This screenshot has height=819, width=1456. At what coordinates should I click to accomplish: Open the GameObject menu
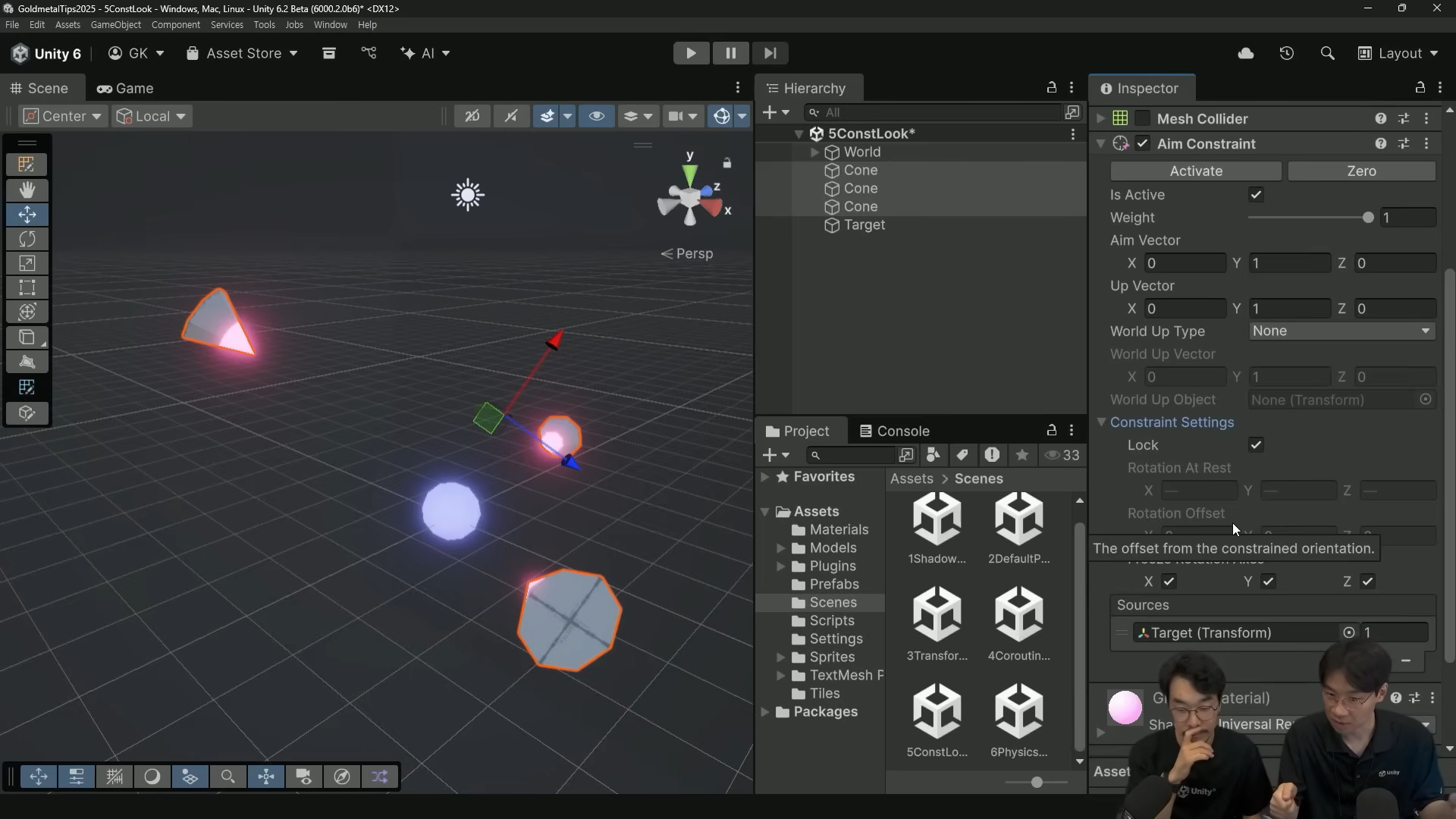tap(115, 25)
